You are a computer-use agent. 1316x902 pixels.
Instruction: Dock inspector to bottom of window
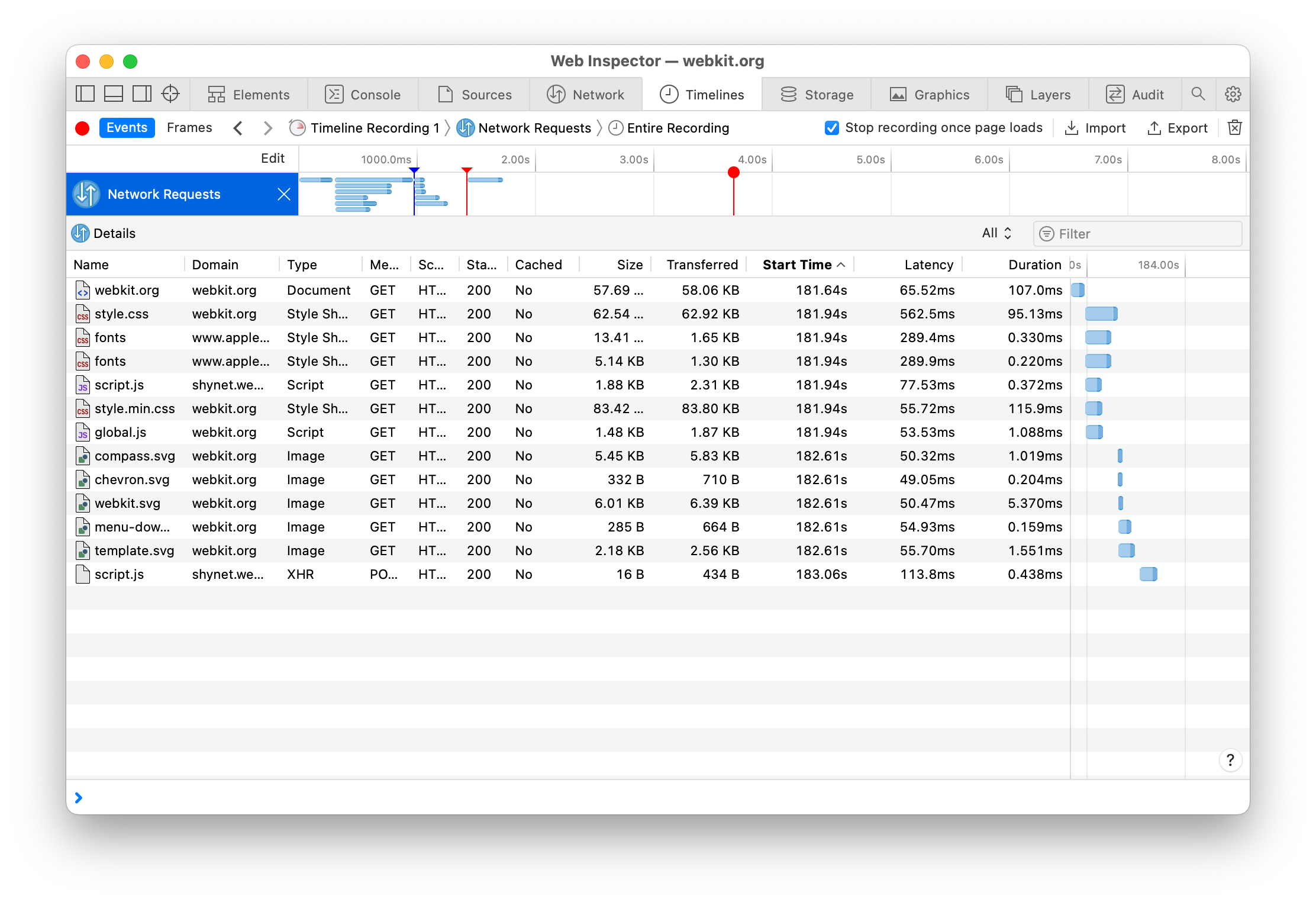pos(114,94)
